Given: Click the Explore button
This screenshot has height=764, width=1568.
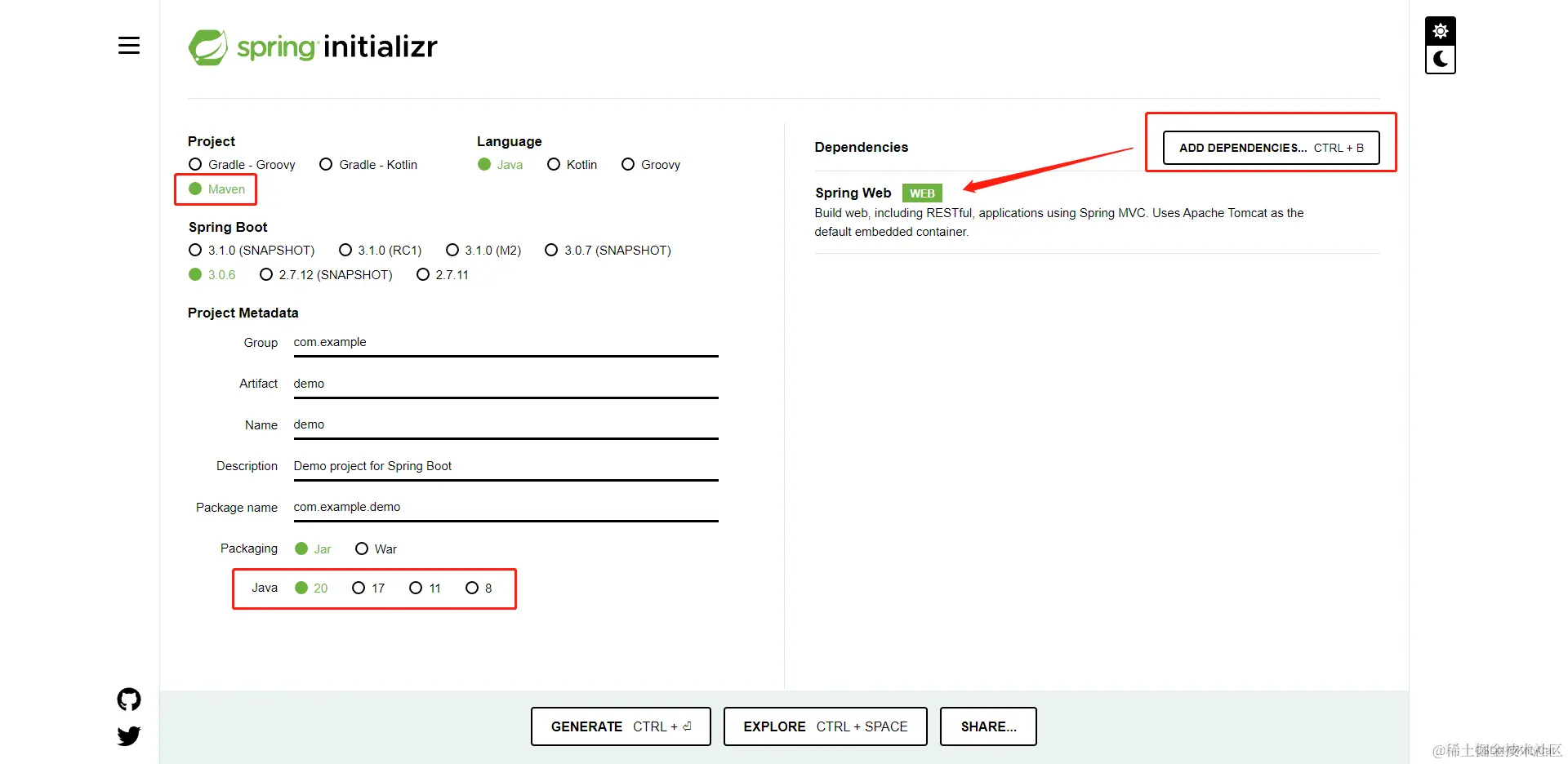Looking at the screenshot, I should click(826, 726).
